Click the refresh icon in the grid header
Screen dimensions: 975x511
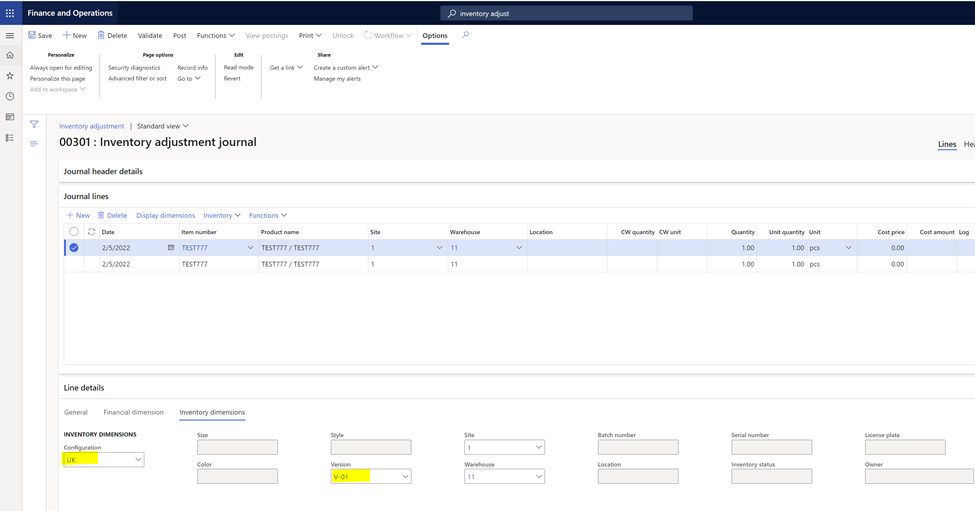point(91,232)
